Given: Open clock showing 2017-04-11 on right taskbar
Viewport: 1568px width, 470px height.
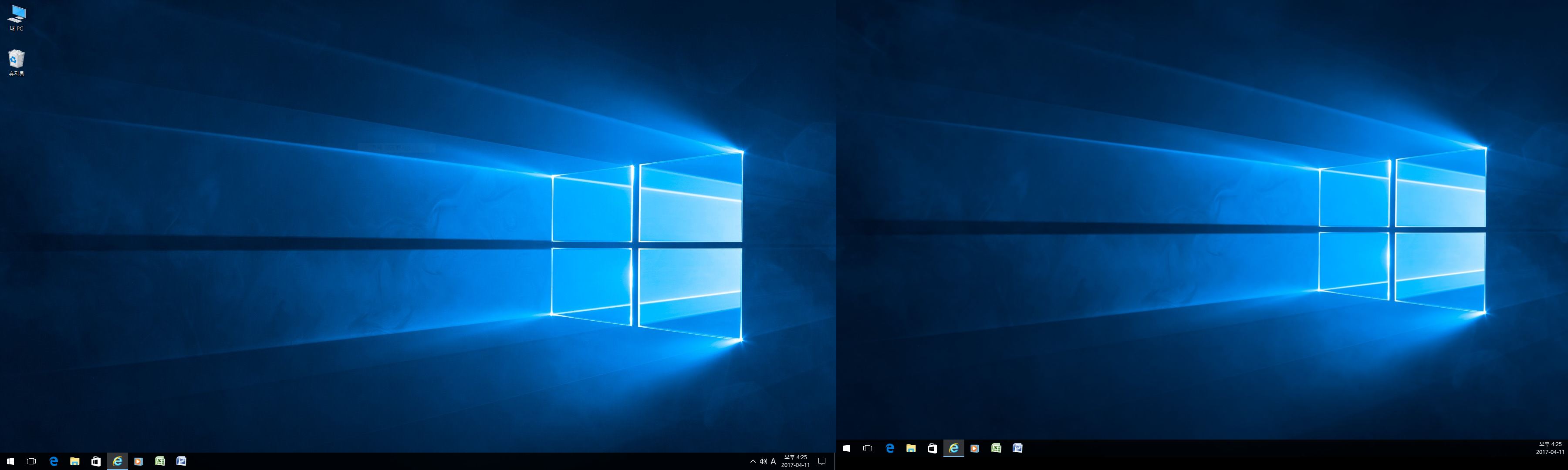Looking at the screenshot, I should pos(1550,448).
